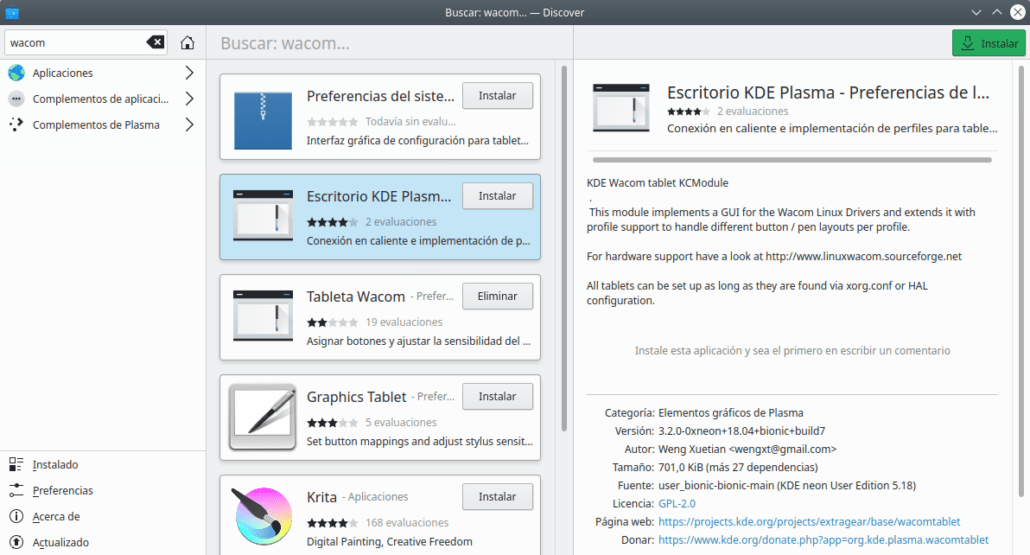
Task: Click the Complementos de Plasma icon
Action: 16,125
